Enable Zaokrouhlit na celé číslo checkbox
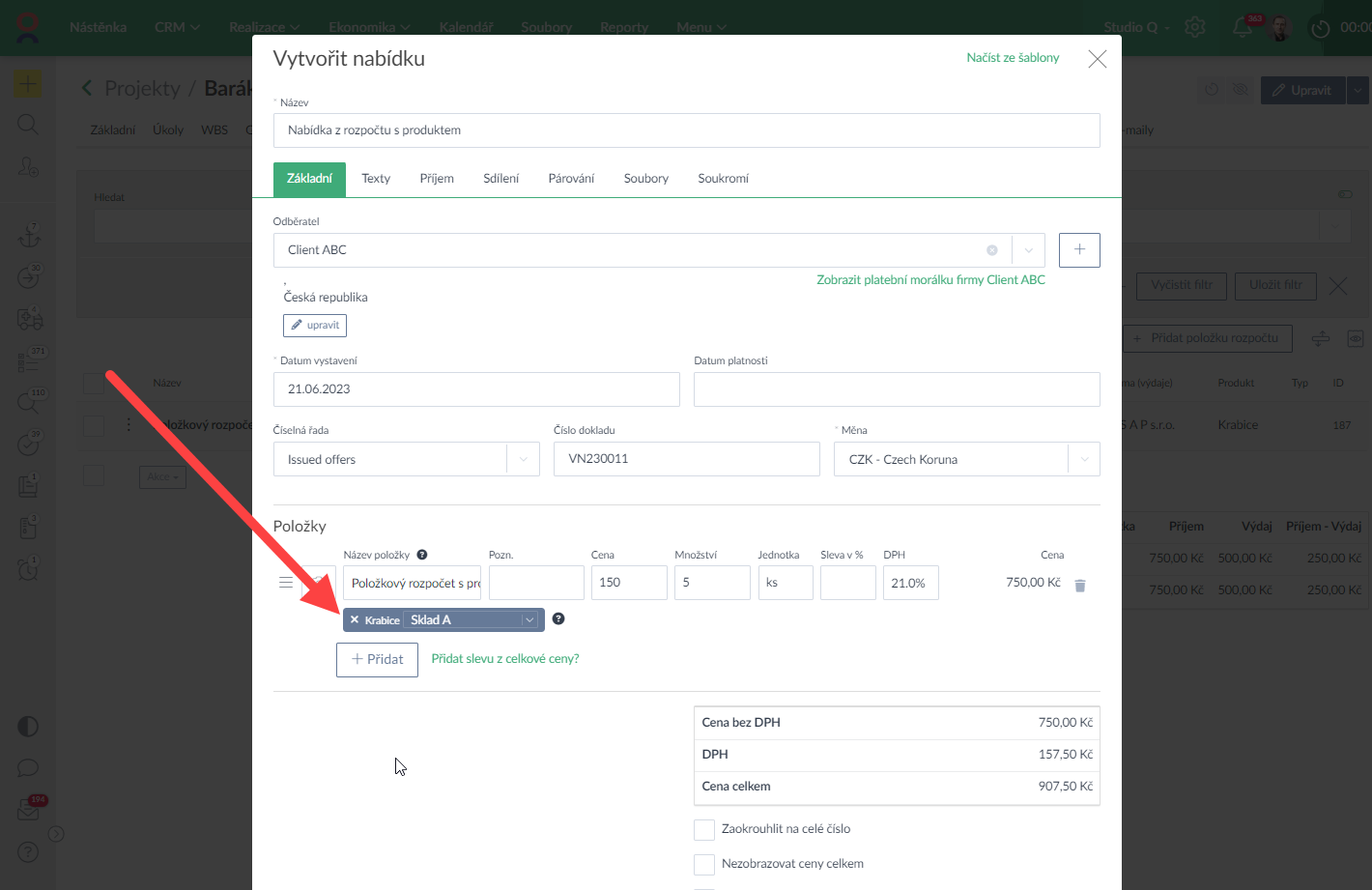 [704, 829]
